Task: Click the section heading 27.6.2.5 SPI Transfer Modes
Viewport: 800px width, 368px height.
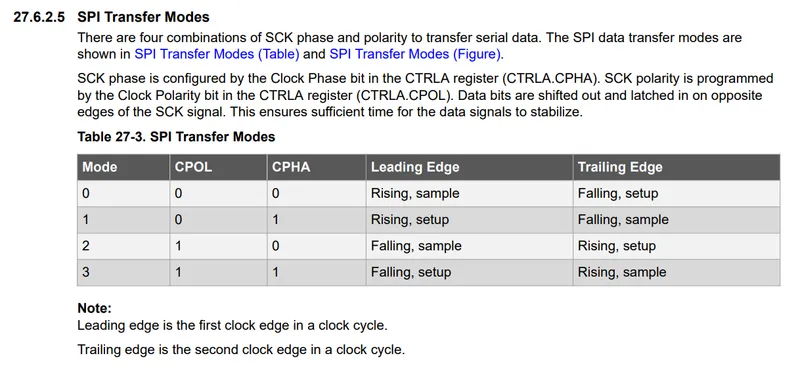Action: point(111,17)
